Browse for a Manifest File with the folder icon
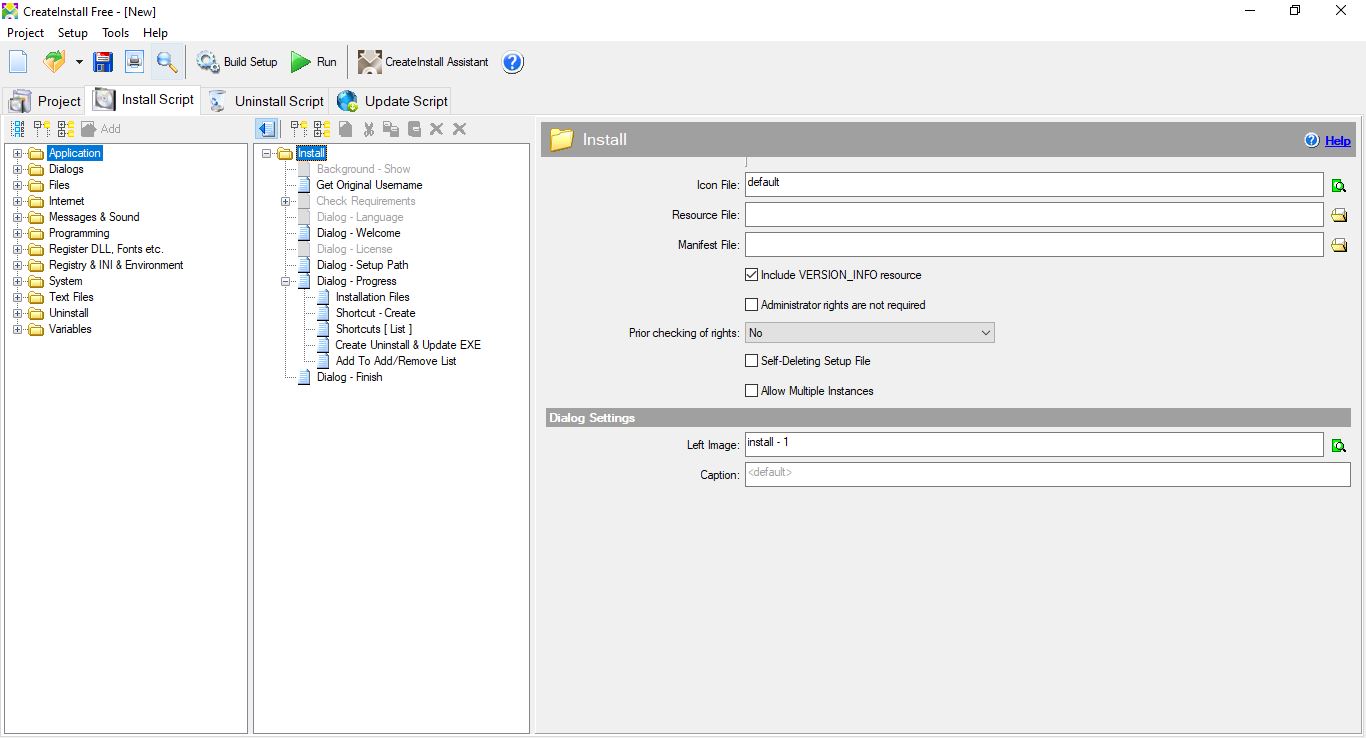The height and width of the screenshot is (738, 1366). [x=1339, y=245]
